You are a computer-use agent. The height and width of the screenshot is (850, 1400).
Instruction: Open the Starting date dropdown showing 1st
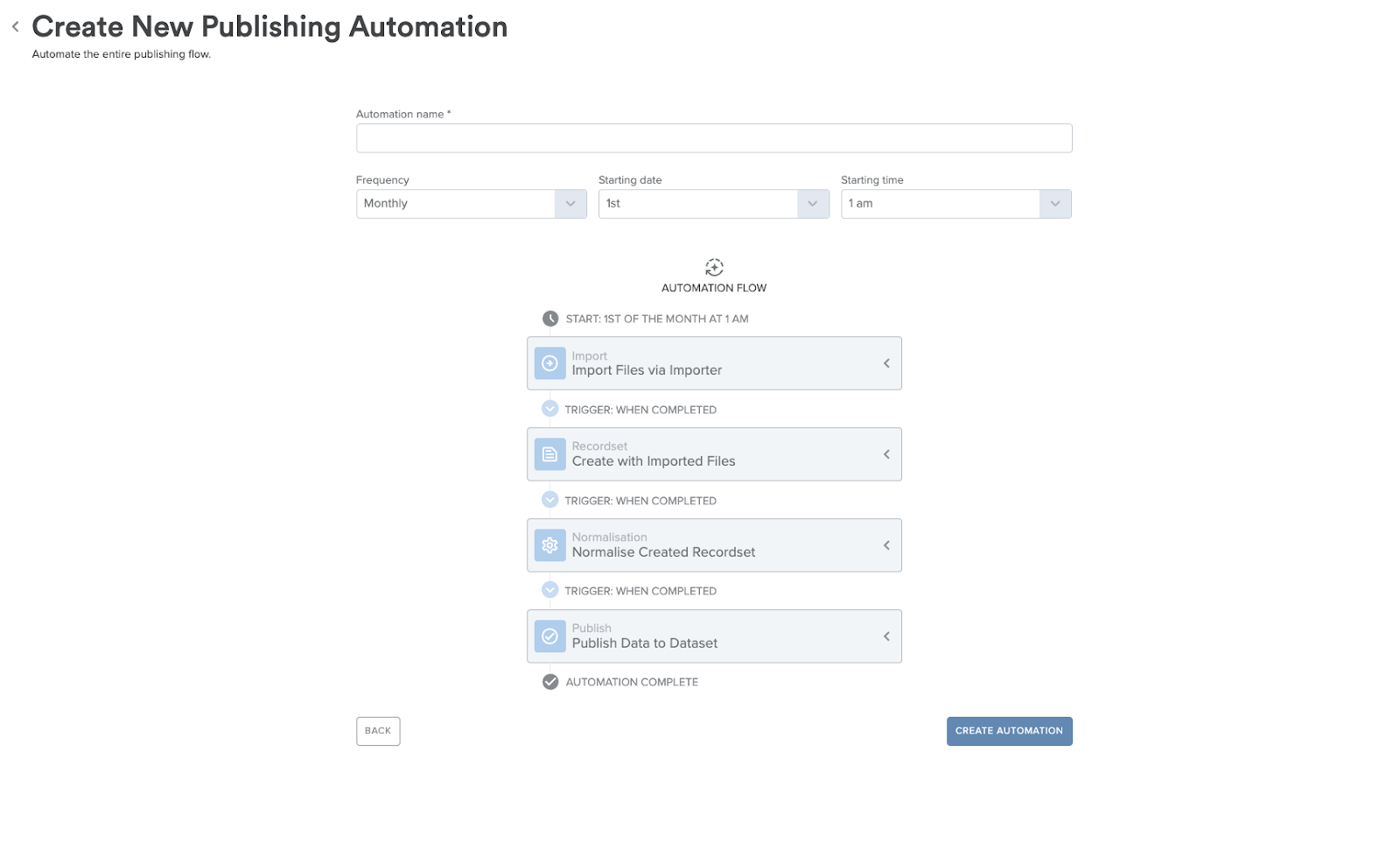[813, 203]
